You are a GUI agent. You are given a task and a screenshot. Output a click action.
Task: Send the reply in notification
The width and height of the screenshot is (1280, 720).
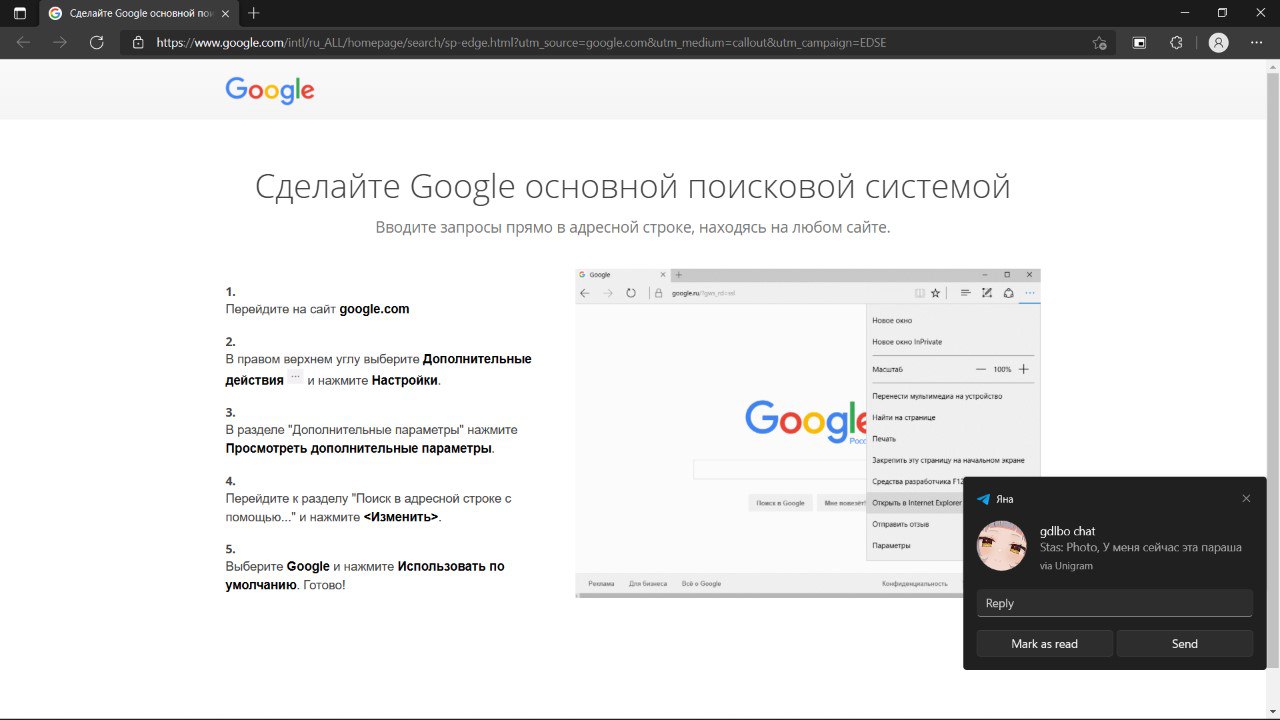coord(1184,644)
